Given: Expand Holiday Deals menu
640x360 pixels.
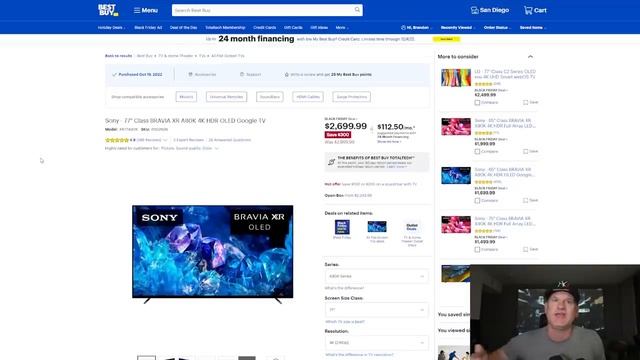Looking at the screenshot, I should click(x=111, y=28).
